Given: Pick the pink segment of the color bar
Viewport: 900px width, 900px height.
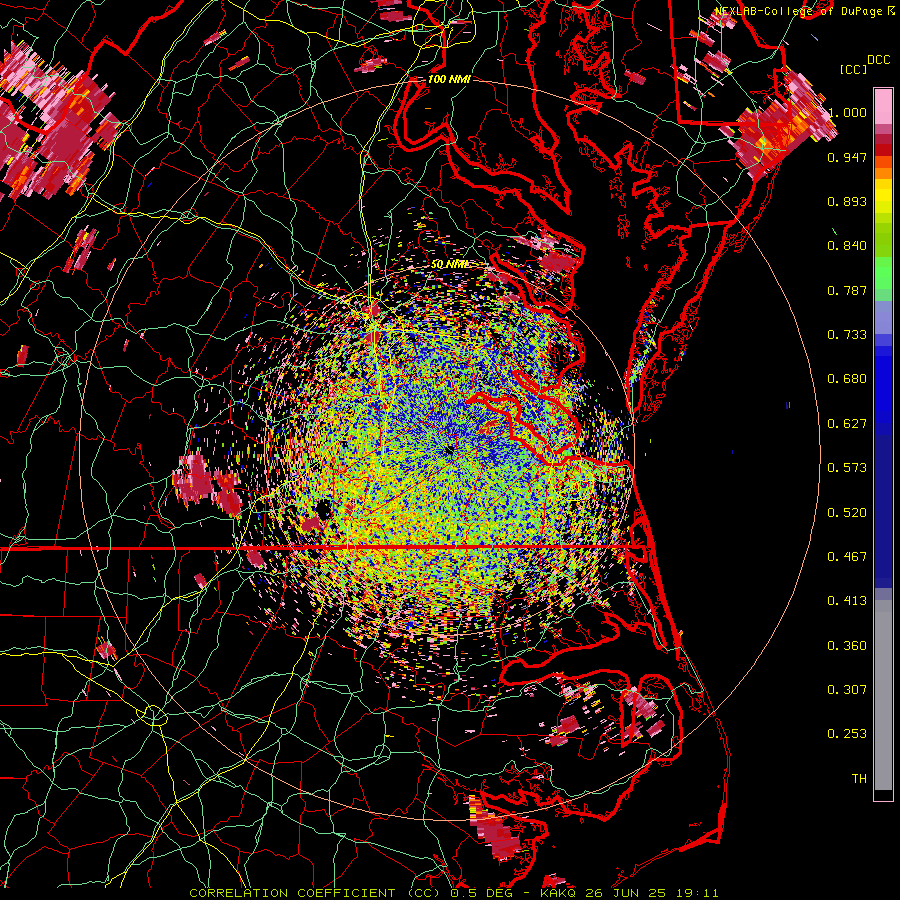Looking at the screenshot, I should (x=883, y=106).
